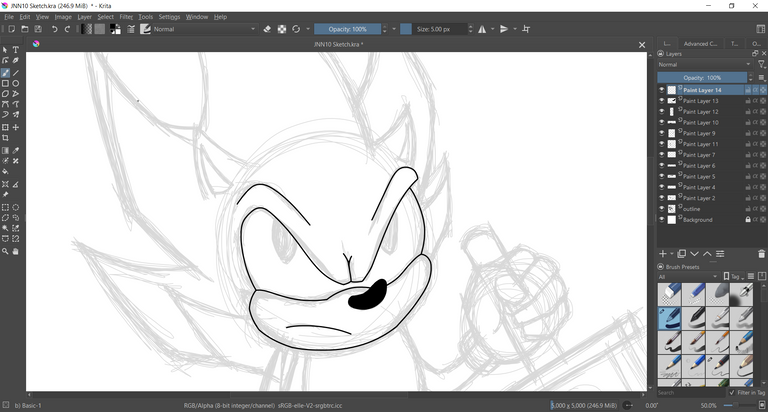The height and width of the screenshot is (412, 768).
Task: Toggle Filter in Tag checkbox
Action: pos(732,392)
